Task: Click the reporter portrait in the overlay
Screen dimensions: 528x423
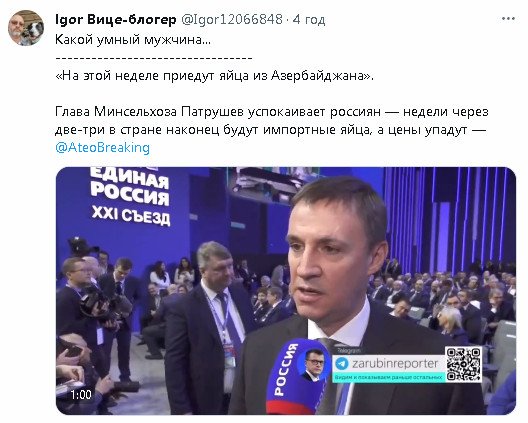Action: tap(315, 364)
